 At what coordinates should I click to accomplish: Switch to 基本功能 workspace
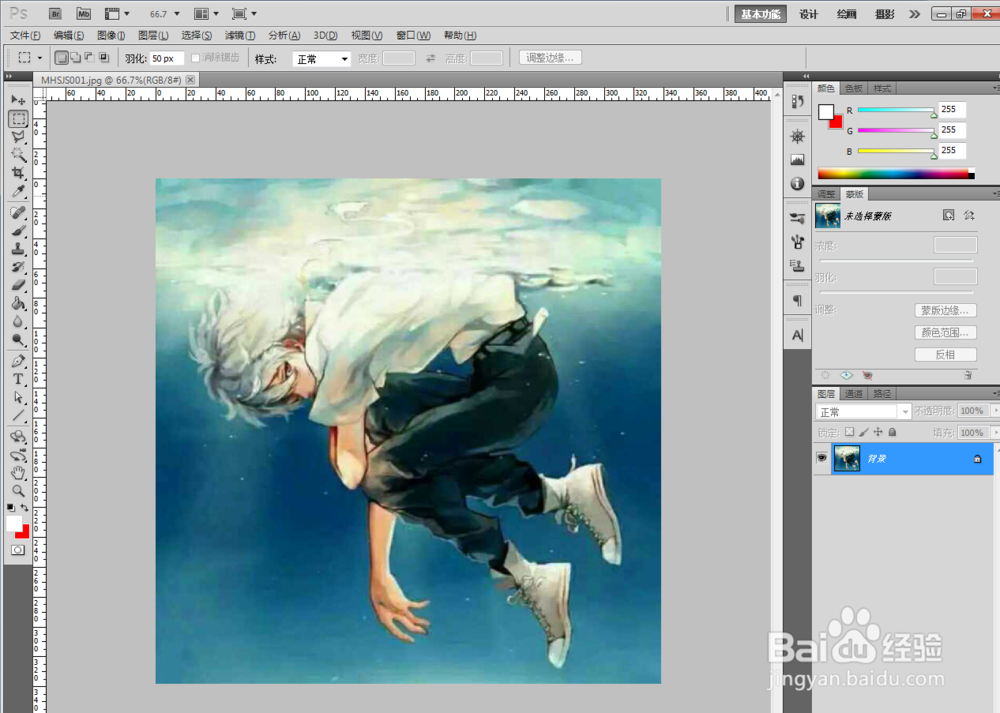[760, 14]
